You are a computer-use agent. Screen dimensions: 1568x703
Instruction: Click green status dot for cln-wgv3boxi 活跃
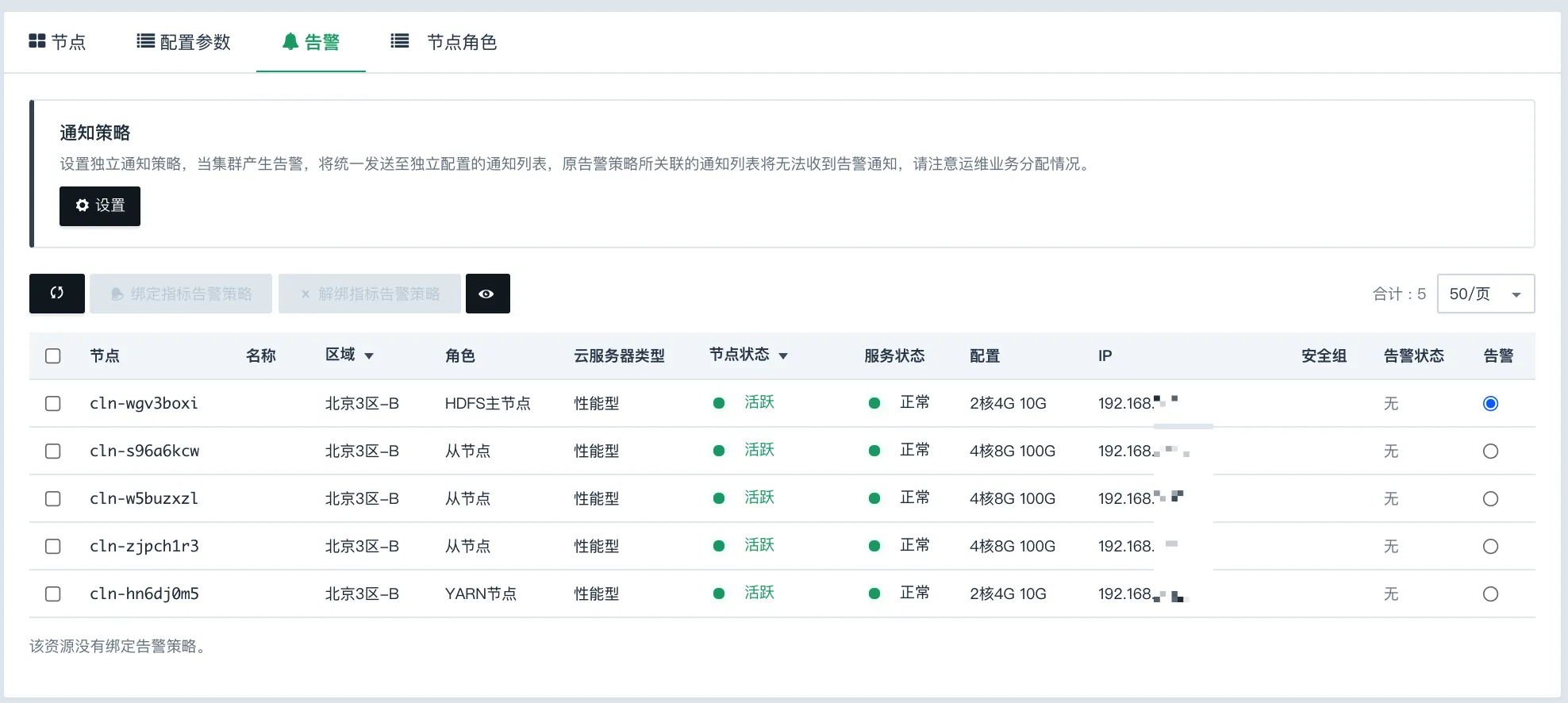click(x=719, y=403)
